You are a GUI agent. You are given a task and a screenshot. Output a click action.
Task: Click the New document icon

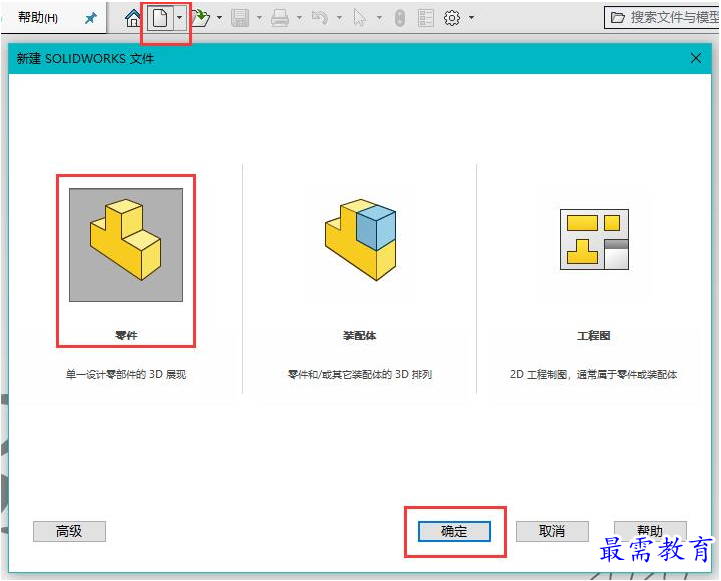tap(160, 18)
